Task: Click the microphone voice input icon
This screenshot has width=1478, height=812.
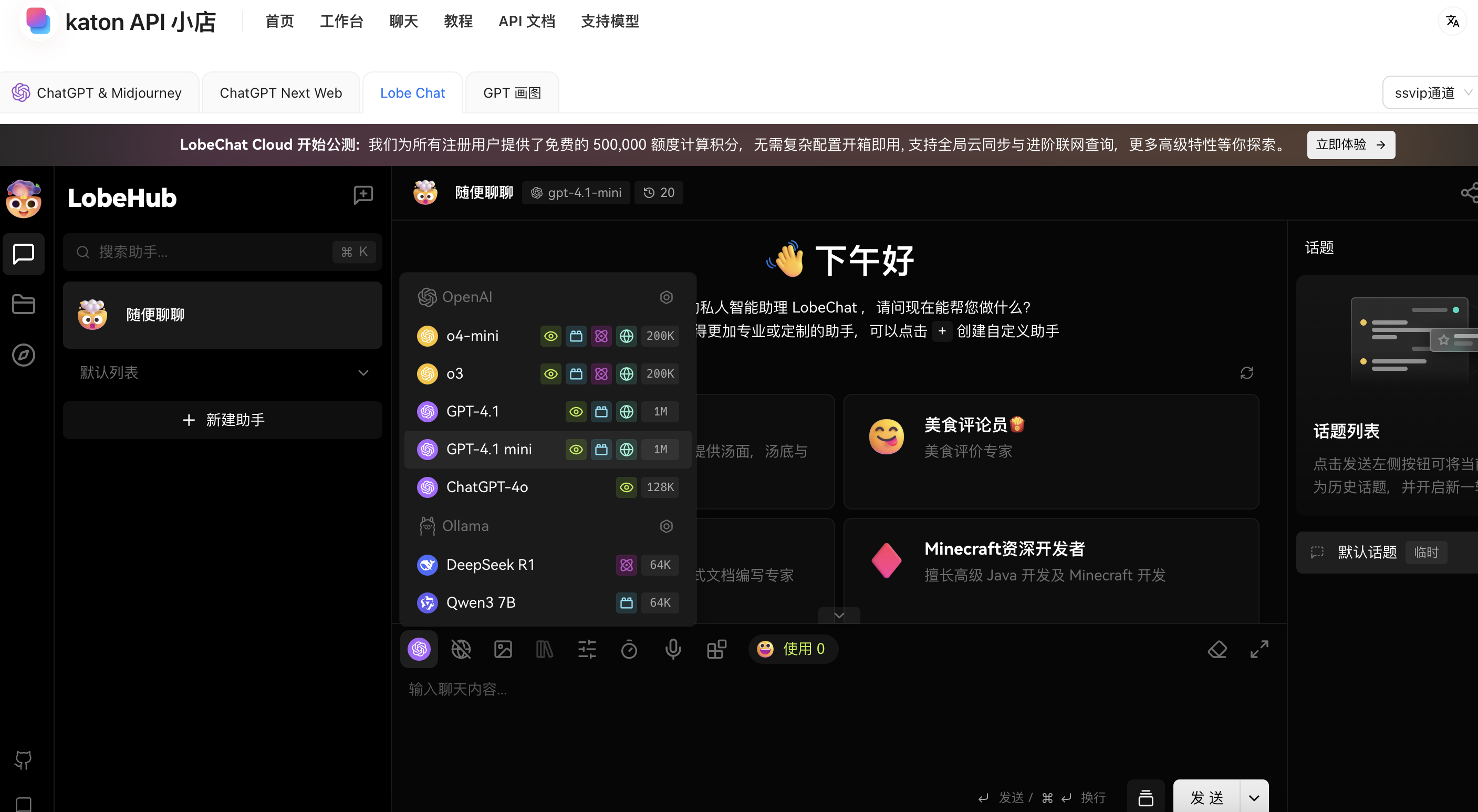Action: point(673,649)
